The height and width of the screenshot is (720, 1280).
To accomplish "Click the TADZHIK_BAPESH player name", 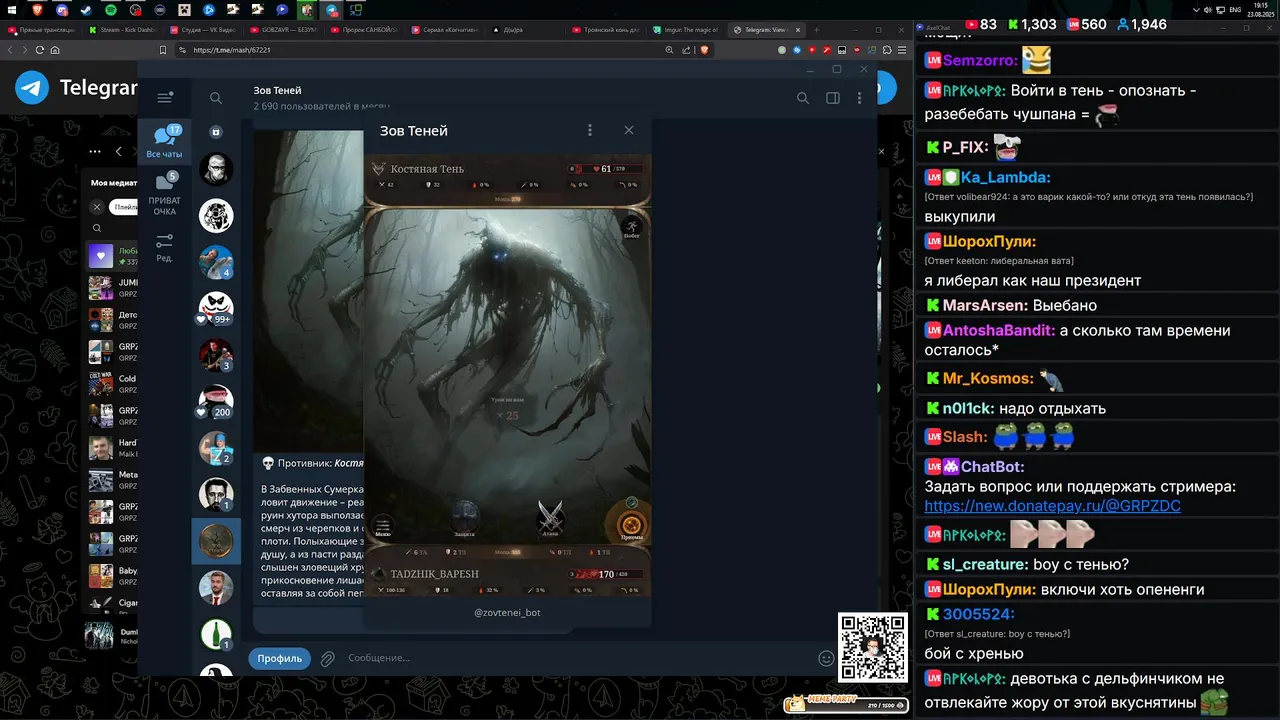I will point(434,574).
